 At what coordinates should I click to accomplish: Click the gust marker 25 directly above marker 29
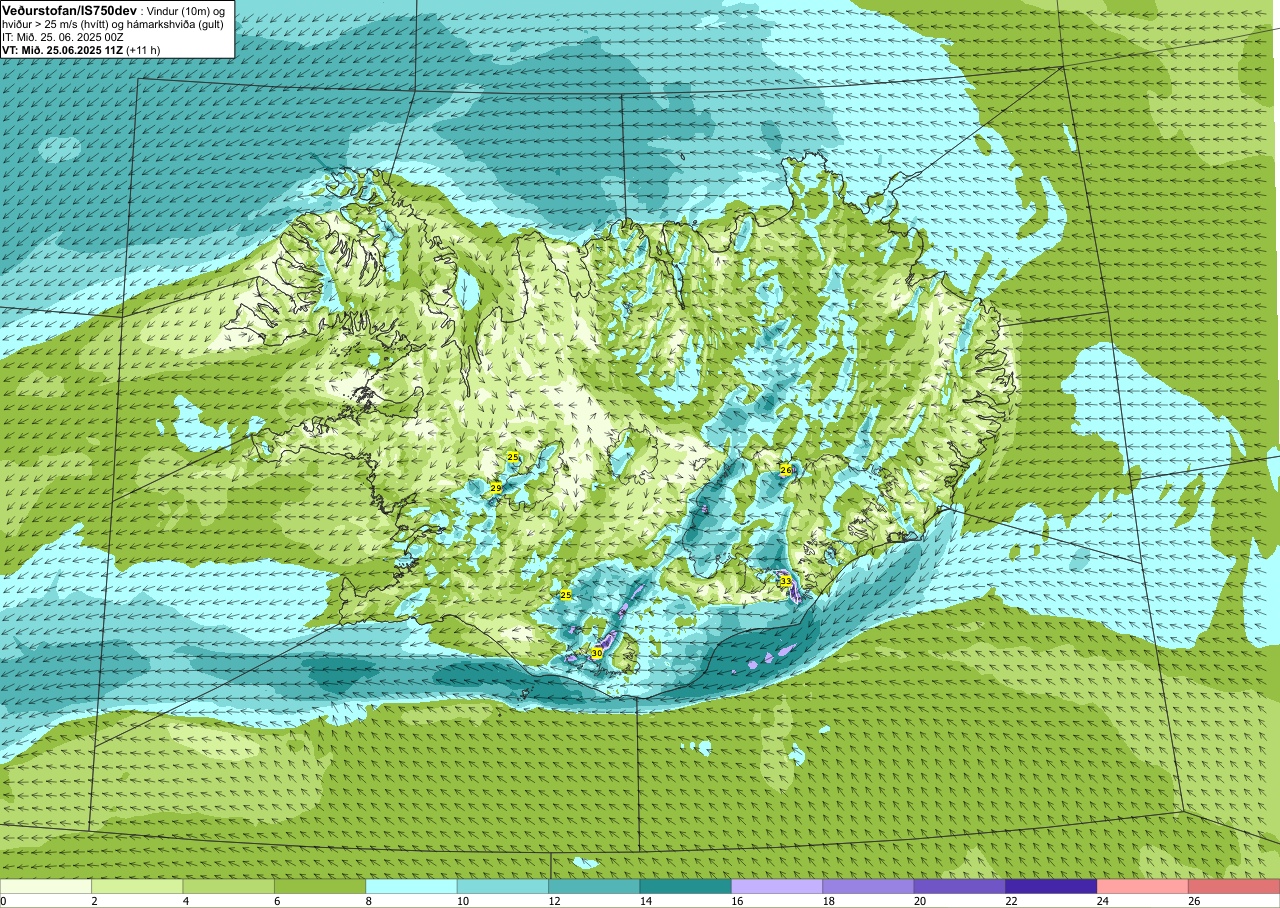pyautogui.click(x=513, y=457)
